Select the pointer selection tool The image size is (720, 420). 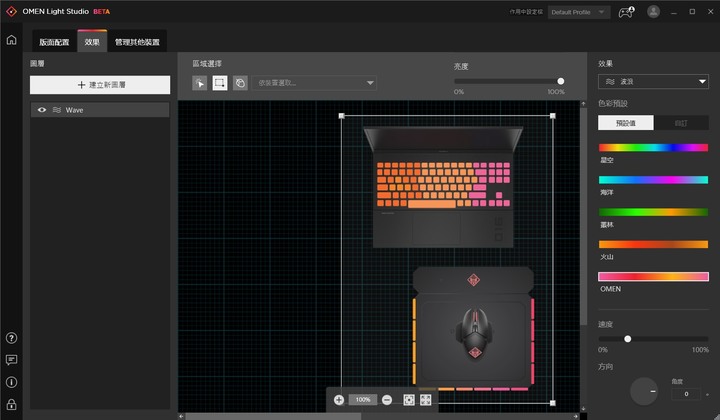pos(199,83)
